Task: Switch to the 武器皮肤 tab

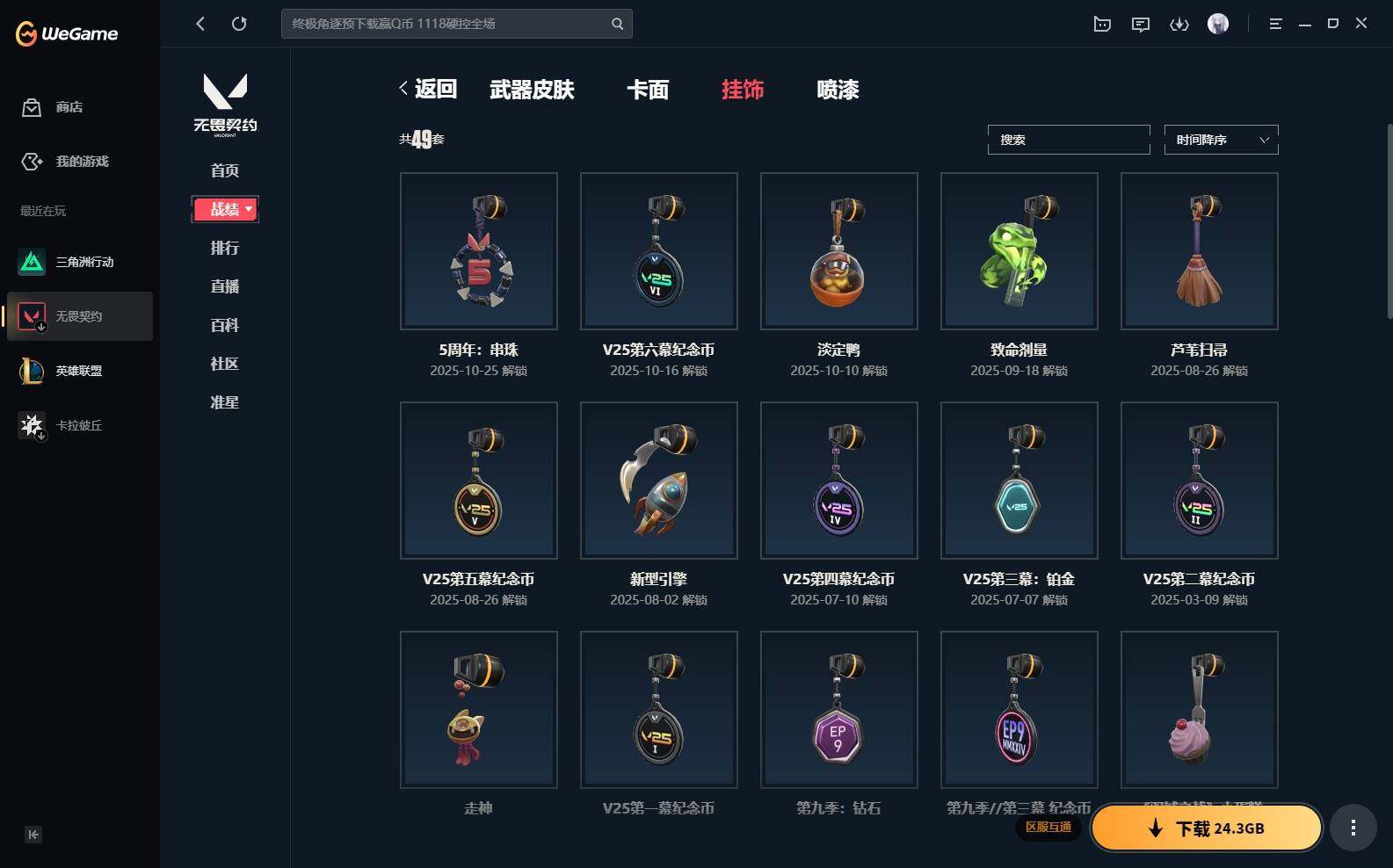Action: (x=532, y=90)
